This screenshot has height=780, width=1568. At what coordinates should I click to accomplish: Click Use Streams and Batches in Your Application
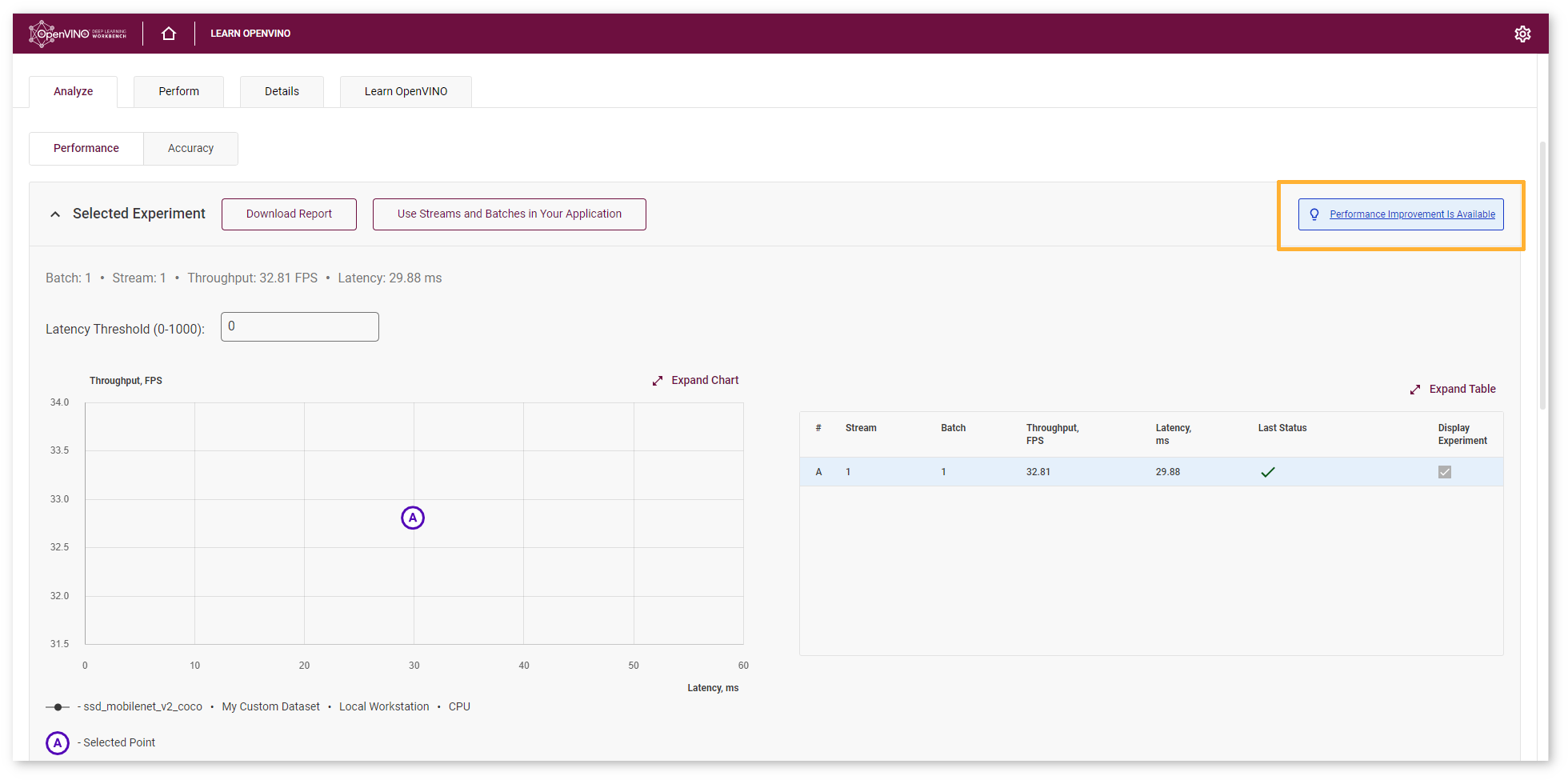tap(510, 214)
